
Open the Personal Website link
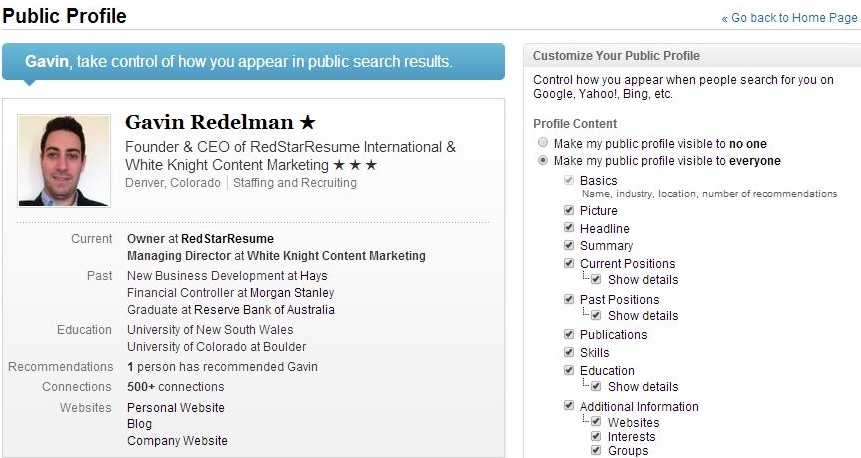click(x=176, y=407)
